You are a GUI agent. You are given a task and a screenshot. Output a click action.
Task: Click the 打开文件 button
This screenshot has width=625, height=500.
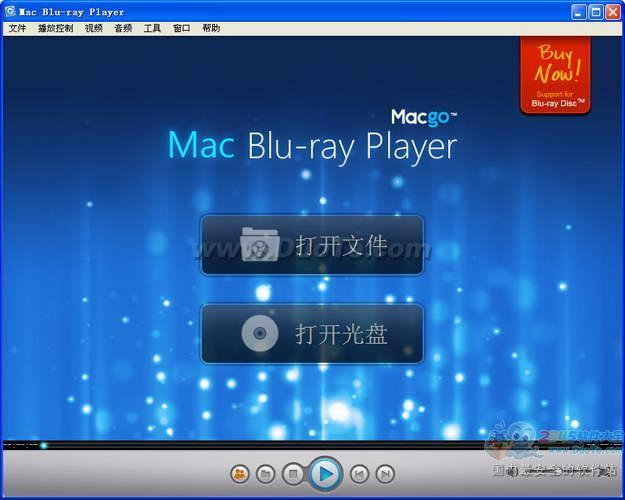pos(312,245)
